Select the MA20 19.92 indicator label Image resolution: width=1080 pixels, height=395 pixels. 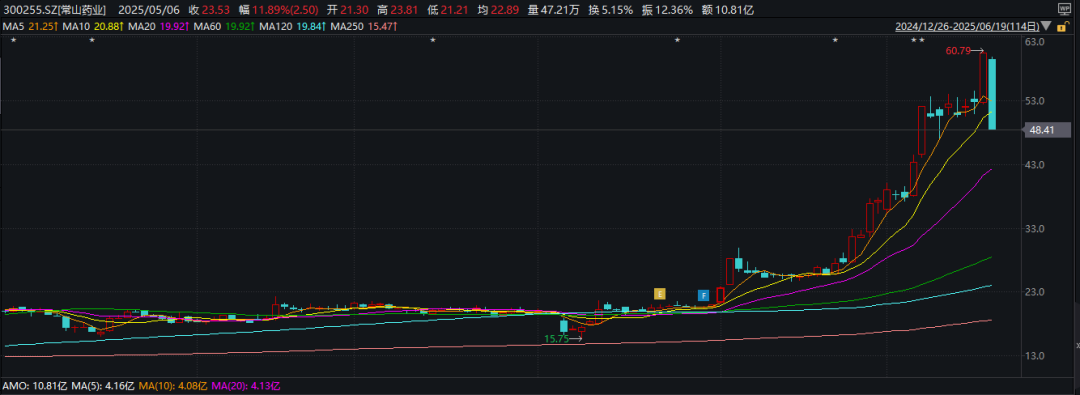[158, 27]
